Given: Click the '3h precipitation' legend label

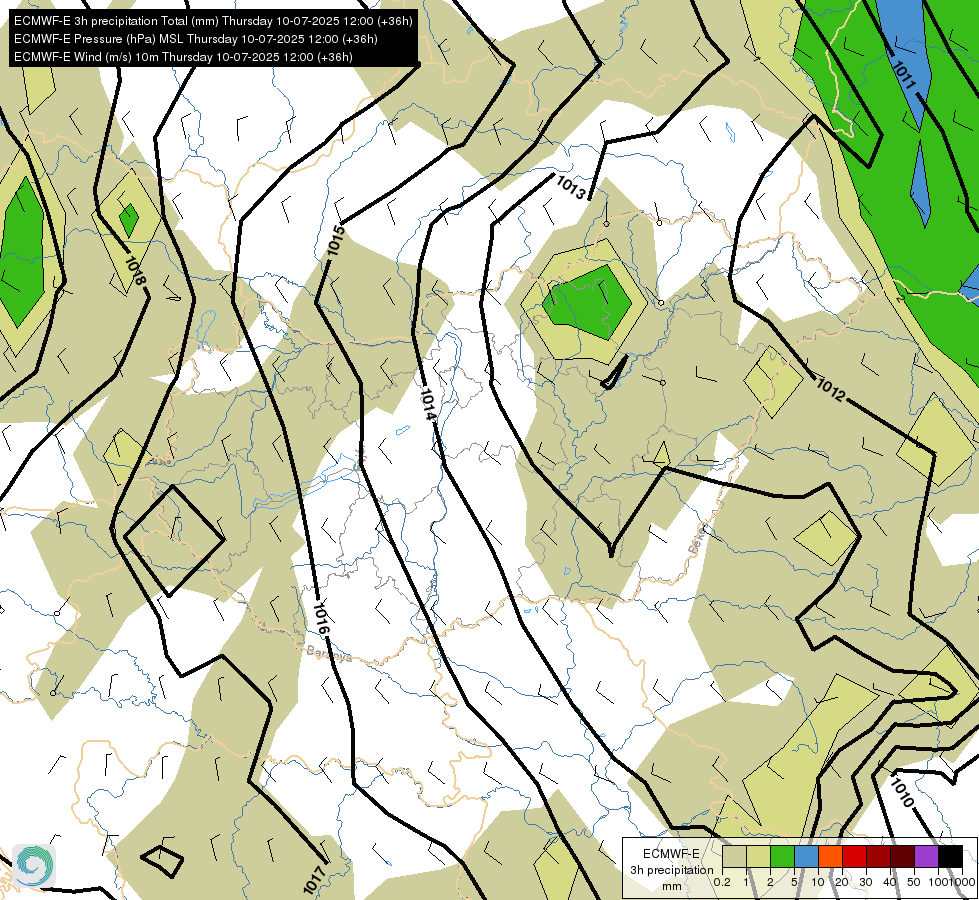Looking at the screenshot, I should 671,869.
